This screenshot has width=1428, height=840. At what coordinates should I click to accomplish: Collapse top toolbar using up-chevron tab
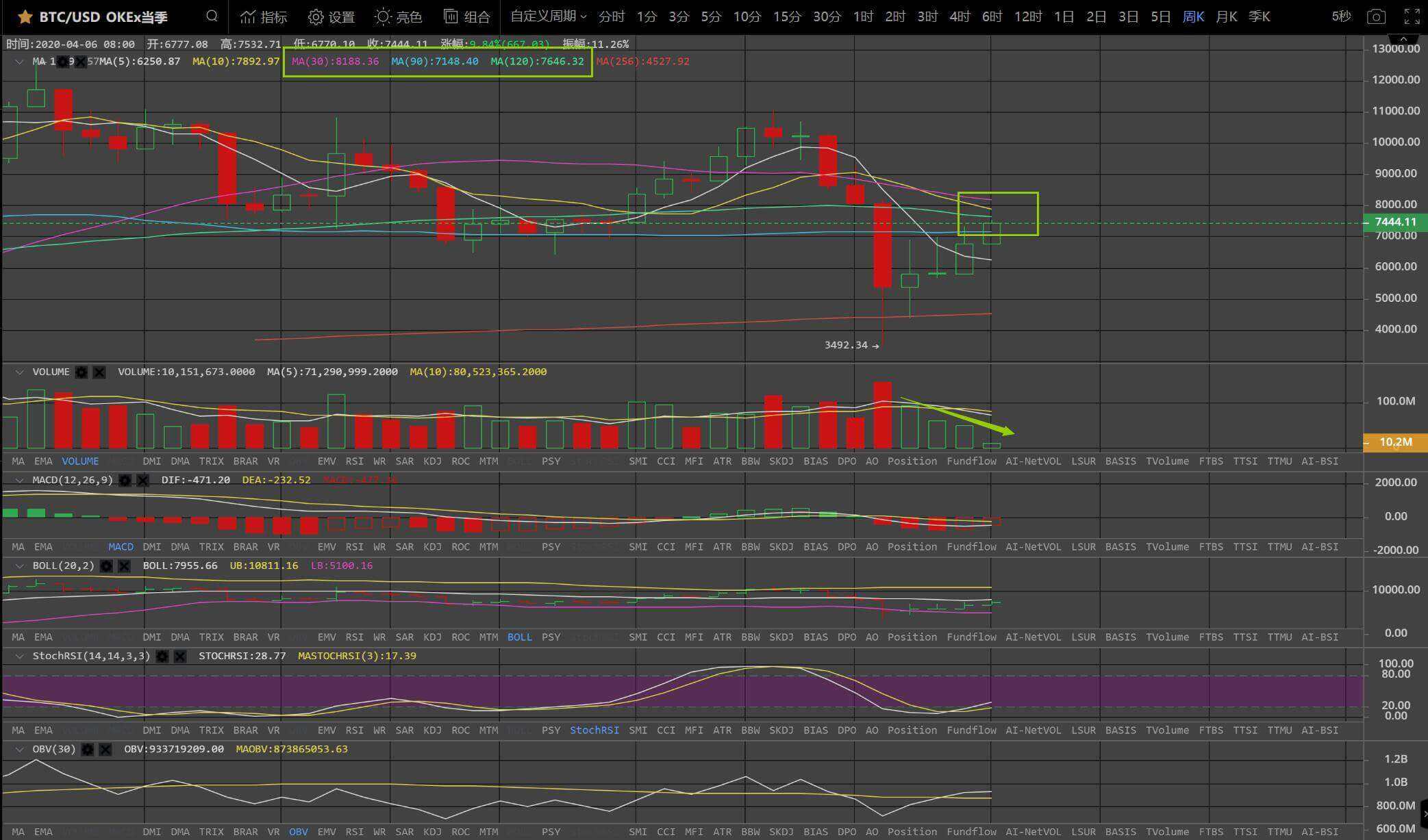[1403, 38]
